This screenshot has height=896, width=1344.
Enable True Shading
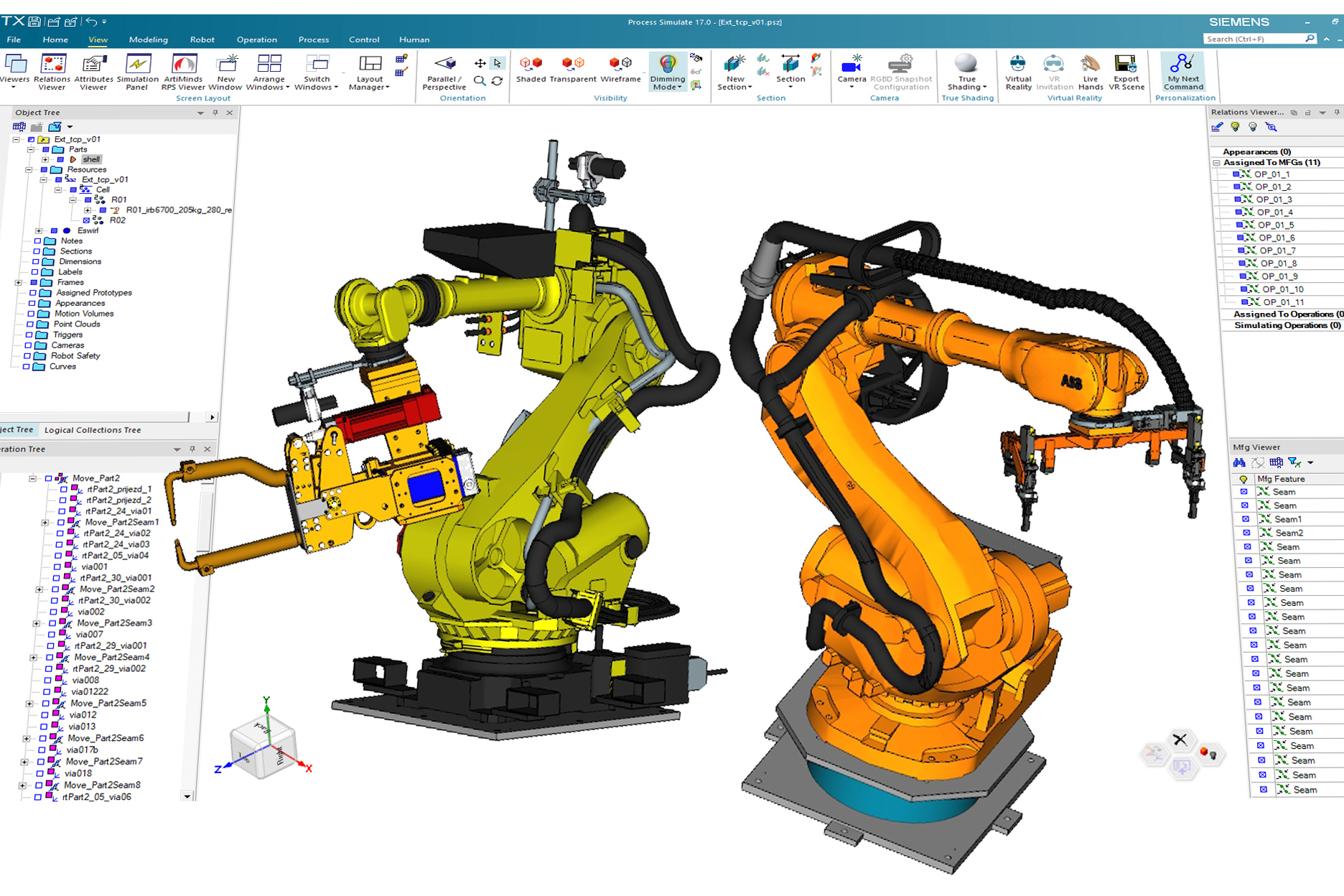click(967, 73)
